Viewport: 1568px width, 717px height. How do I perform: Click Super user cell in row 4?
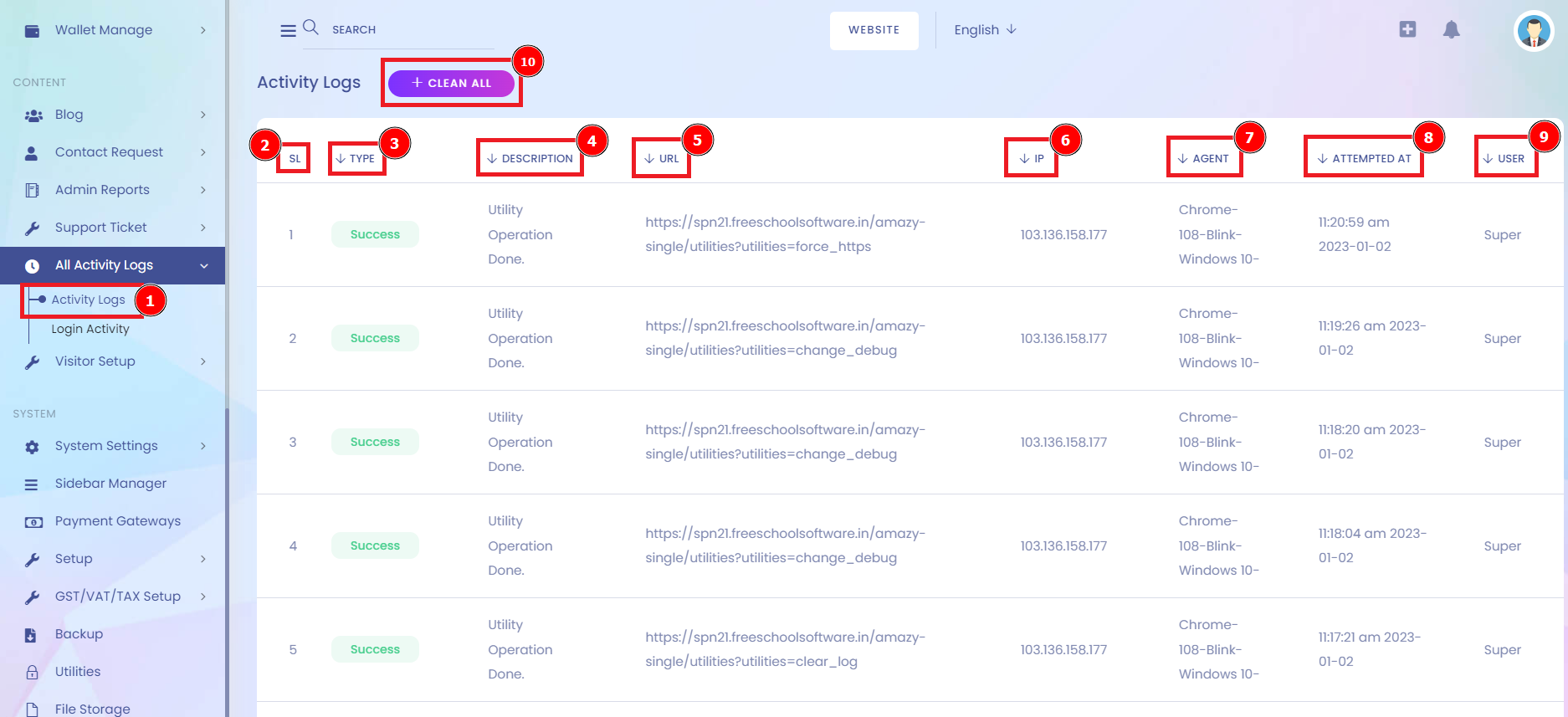click(1502, 546)
